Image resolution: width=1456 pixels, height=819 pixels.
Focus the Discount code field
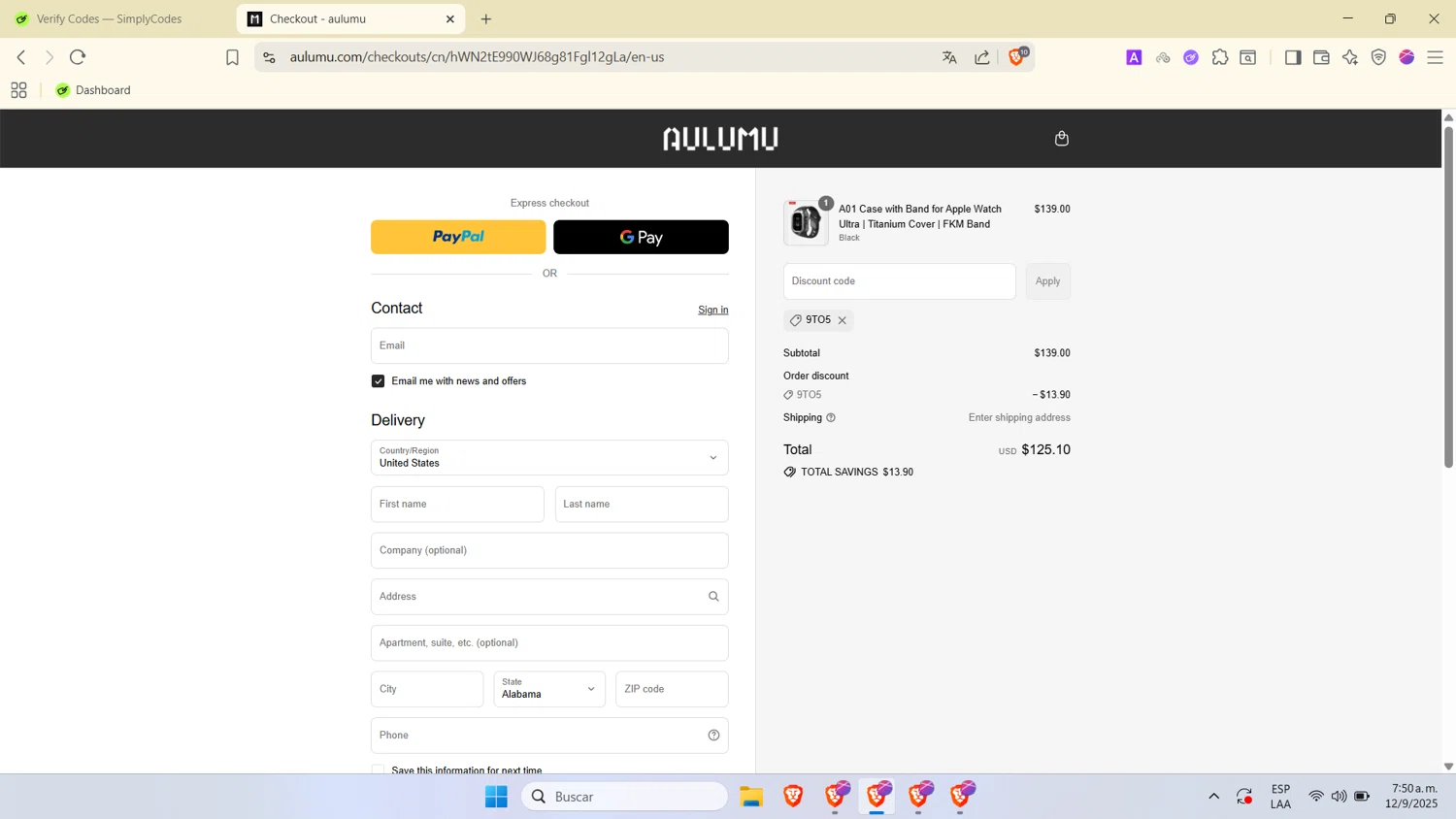(900, 281)
